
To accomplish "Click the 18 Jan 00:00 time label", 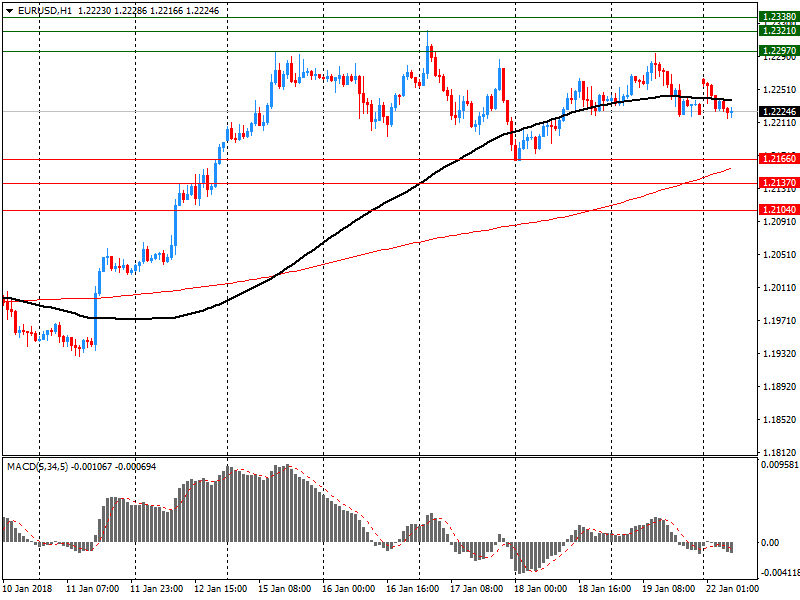I will point(540,589).
